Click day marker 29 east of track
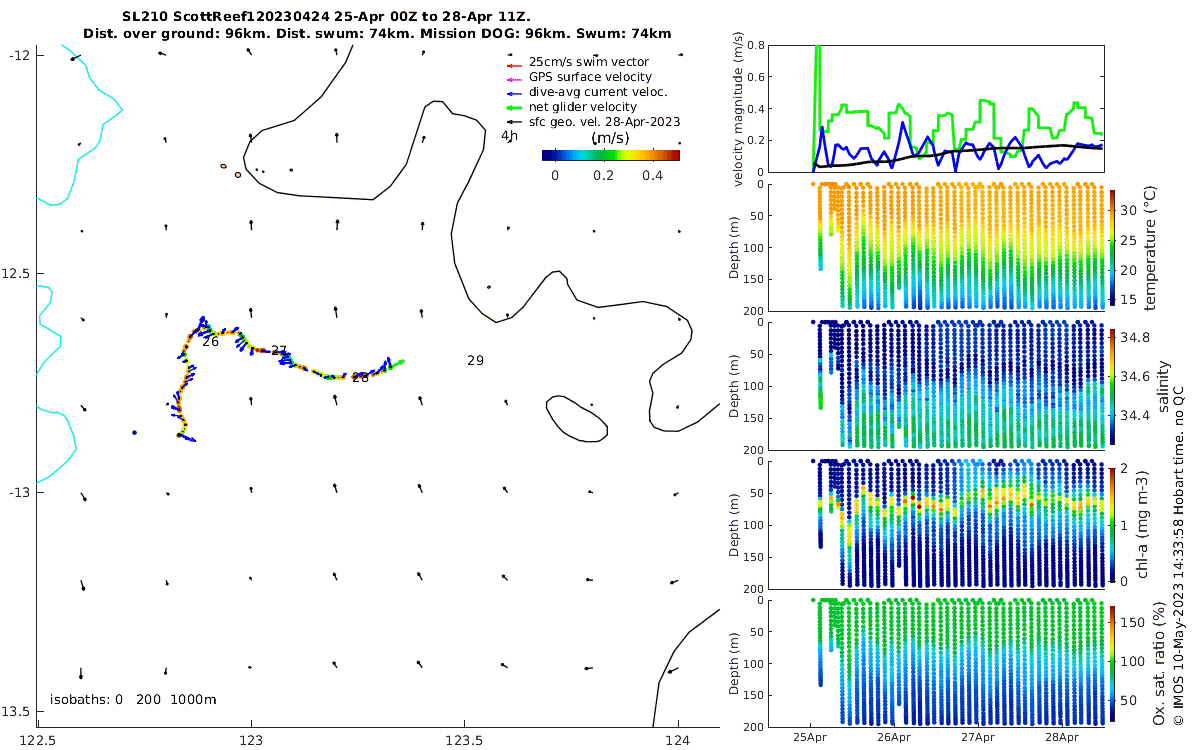Viewport: 1200px width, 750px height. point(475,360)
